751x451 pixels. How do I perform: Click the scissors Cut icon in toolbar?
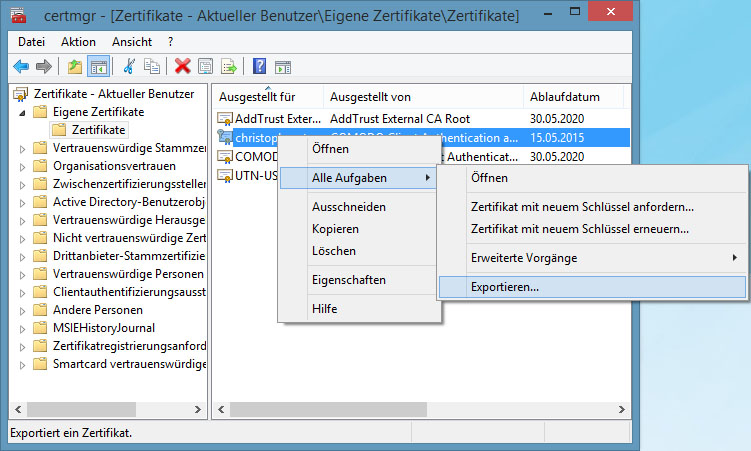[x=129, y=66]
